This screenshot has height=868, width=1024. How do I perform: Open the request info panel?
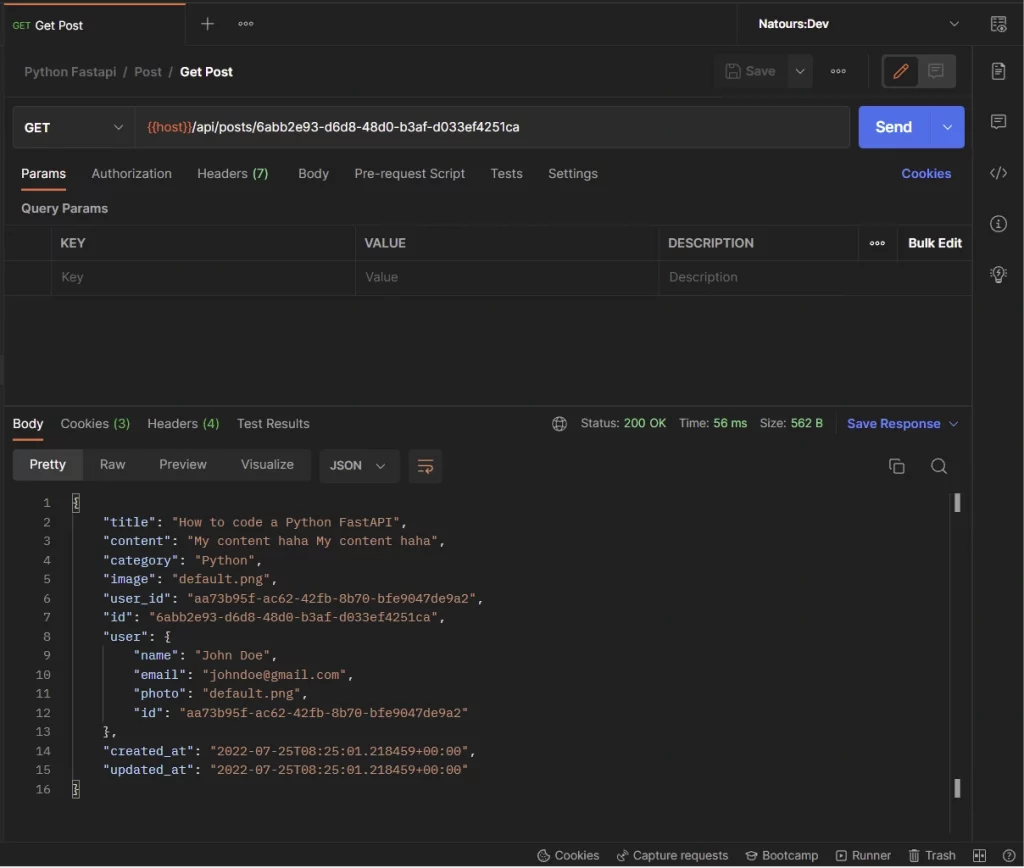tap(998, 224)
